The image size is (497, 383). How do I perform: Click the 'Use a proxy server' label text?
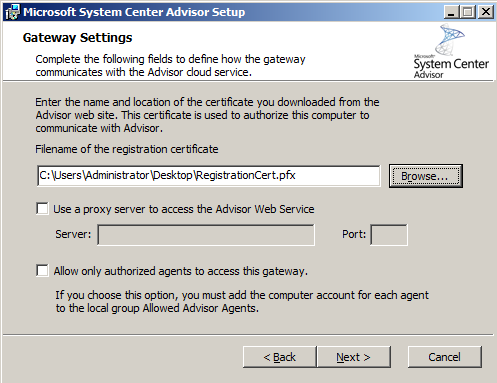[x=184, y=209]
